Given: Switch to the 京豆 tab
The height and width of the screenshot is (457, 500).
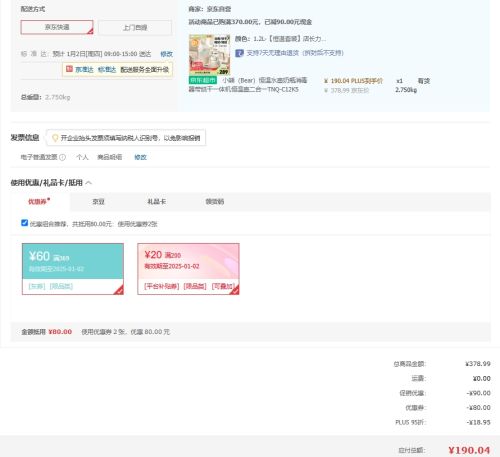Looking at the screenshot, I should pyautogui.click(x=98, y=202).
